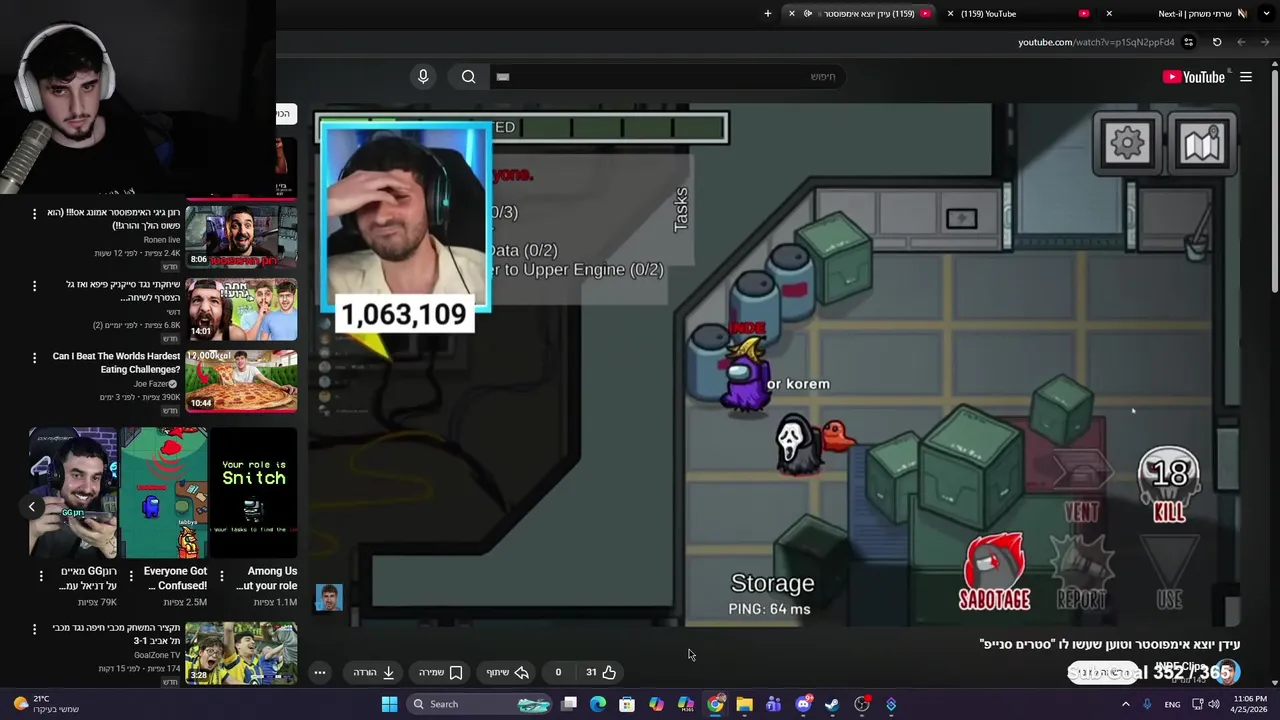The image size is (1280, 720).
Task: Open options menu for GoalZone TV video
Action: 34,629
